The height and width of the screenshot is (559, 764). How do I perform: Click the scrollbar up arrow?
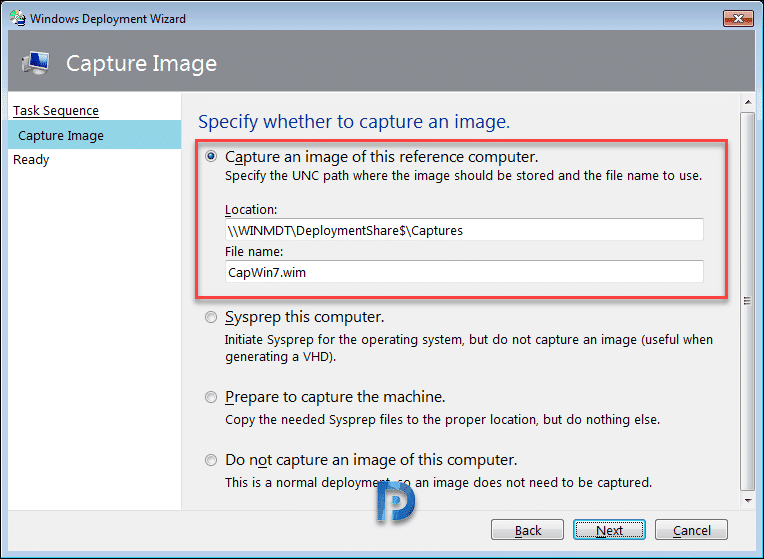[x=748, y=102]
